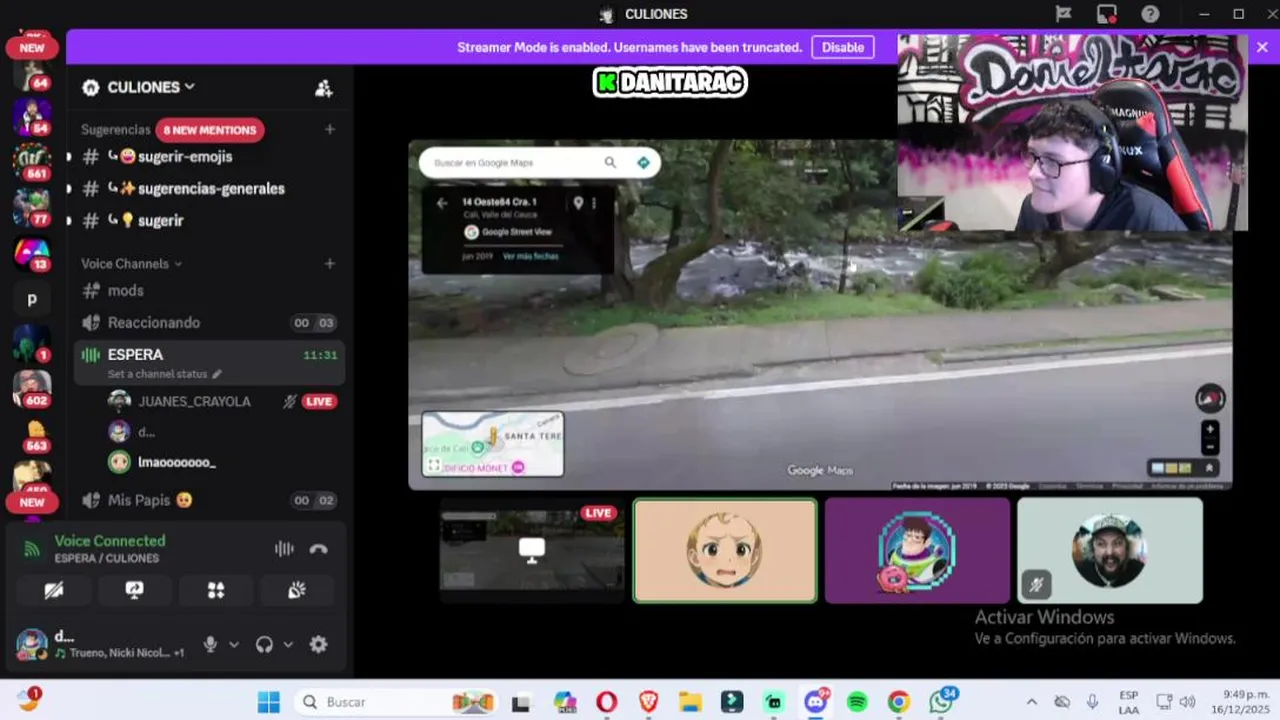Open user settings gear

(x=318, y=645)
